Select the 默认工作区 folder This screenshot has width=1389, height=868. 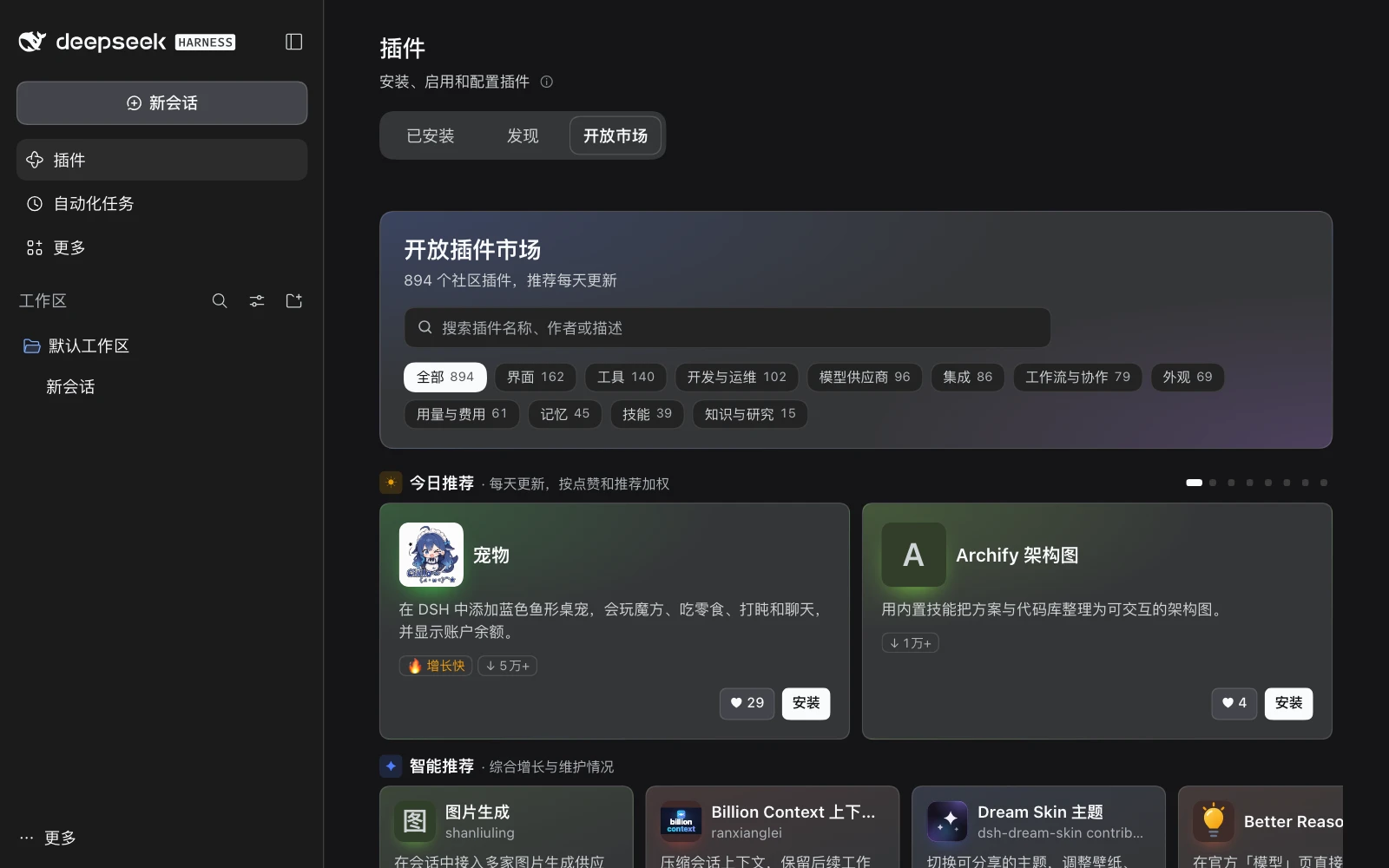(161, 346)
